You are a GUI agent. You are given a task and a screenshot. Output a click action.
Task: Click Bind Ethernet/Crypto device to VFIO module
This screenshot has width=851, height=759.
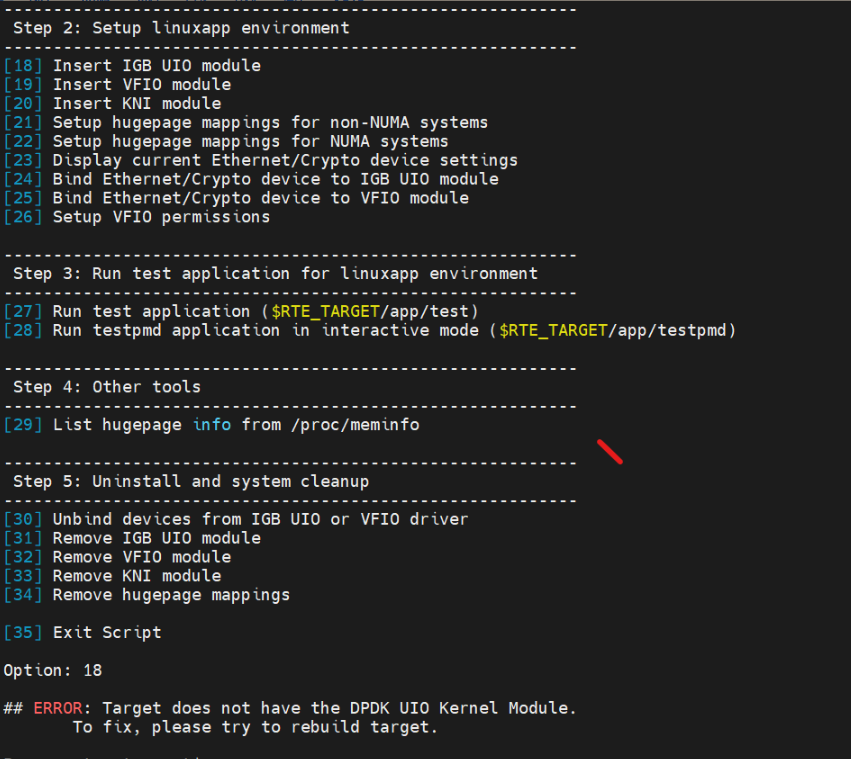coord(260,198)
